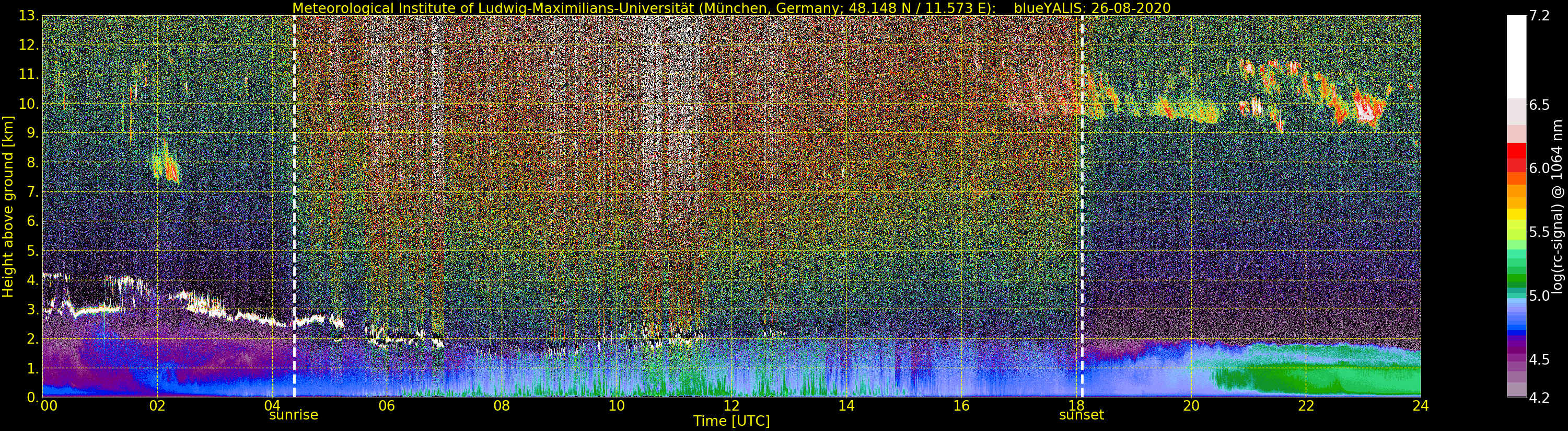Screen dimensions: 1568x431
Task: Select the 06 hour tick label
Action: pyautogui.click(x=387, y=405)
